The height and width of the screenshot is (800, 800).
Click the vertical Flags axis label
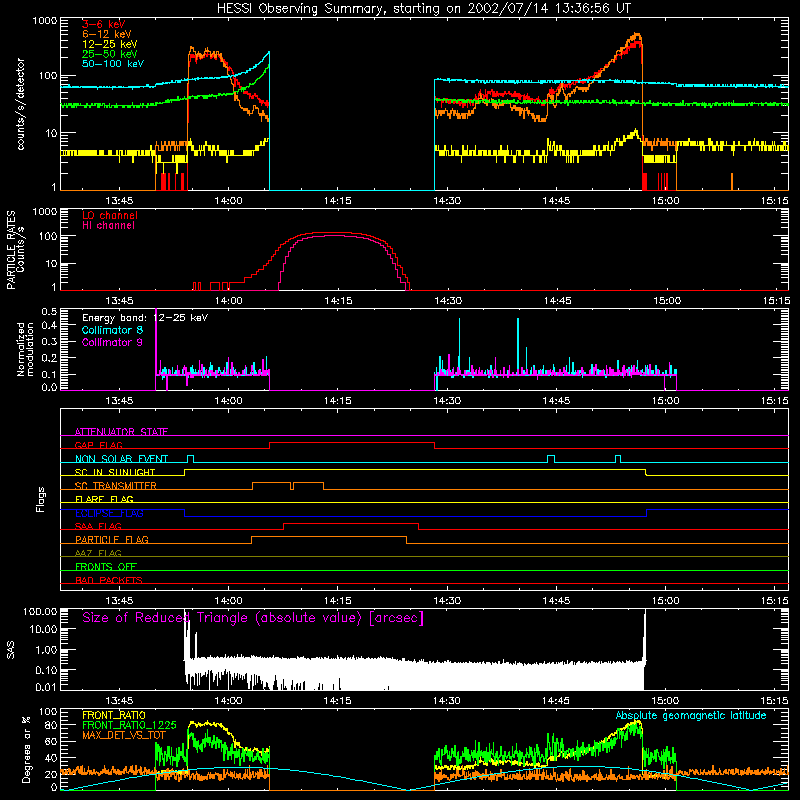coord(41,499)
